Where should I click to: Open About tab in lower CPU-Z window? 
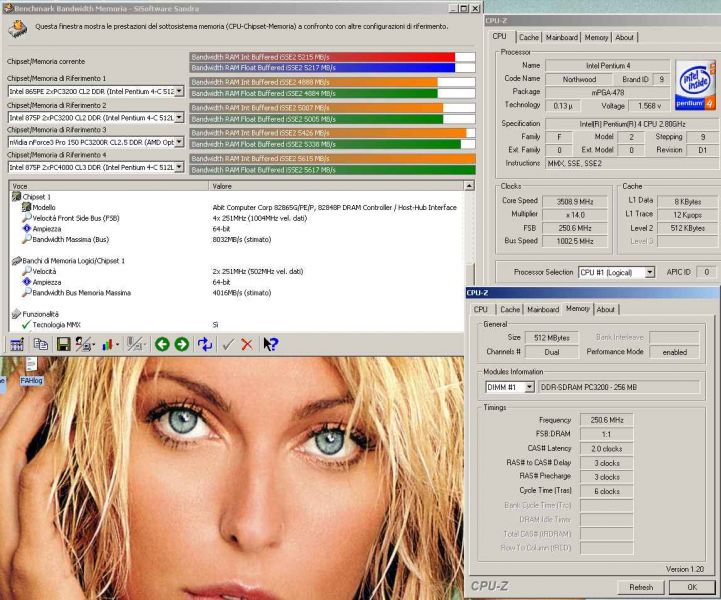(x=606, y=309)
